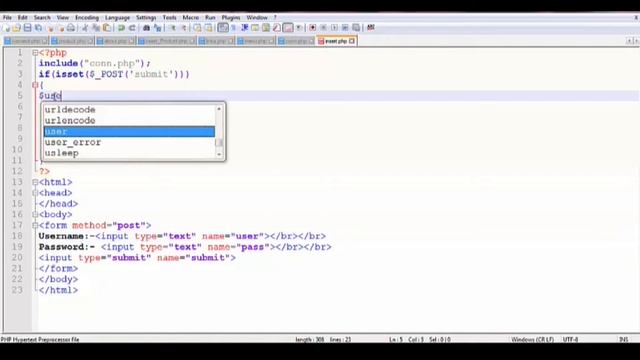Save the current file using the Save icon
The height and width of the screenshot is (360, 640).
pos(27,28)
